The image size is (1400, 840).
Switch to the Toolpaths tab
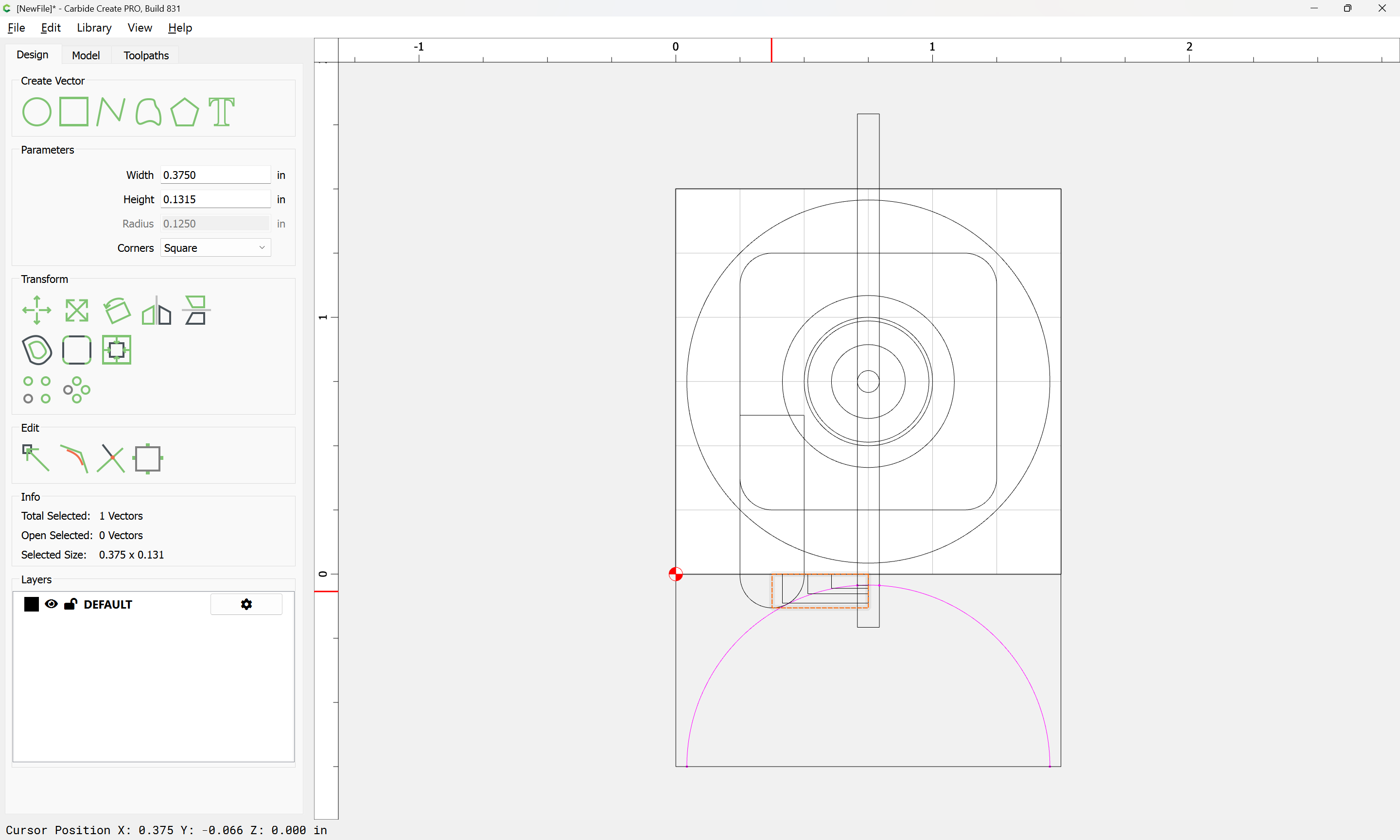click(x=146, y=55)
